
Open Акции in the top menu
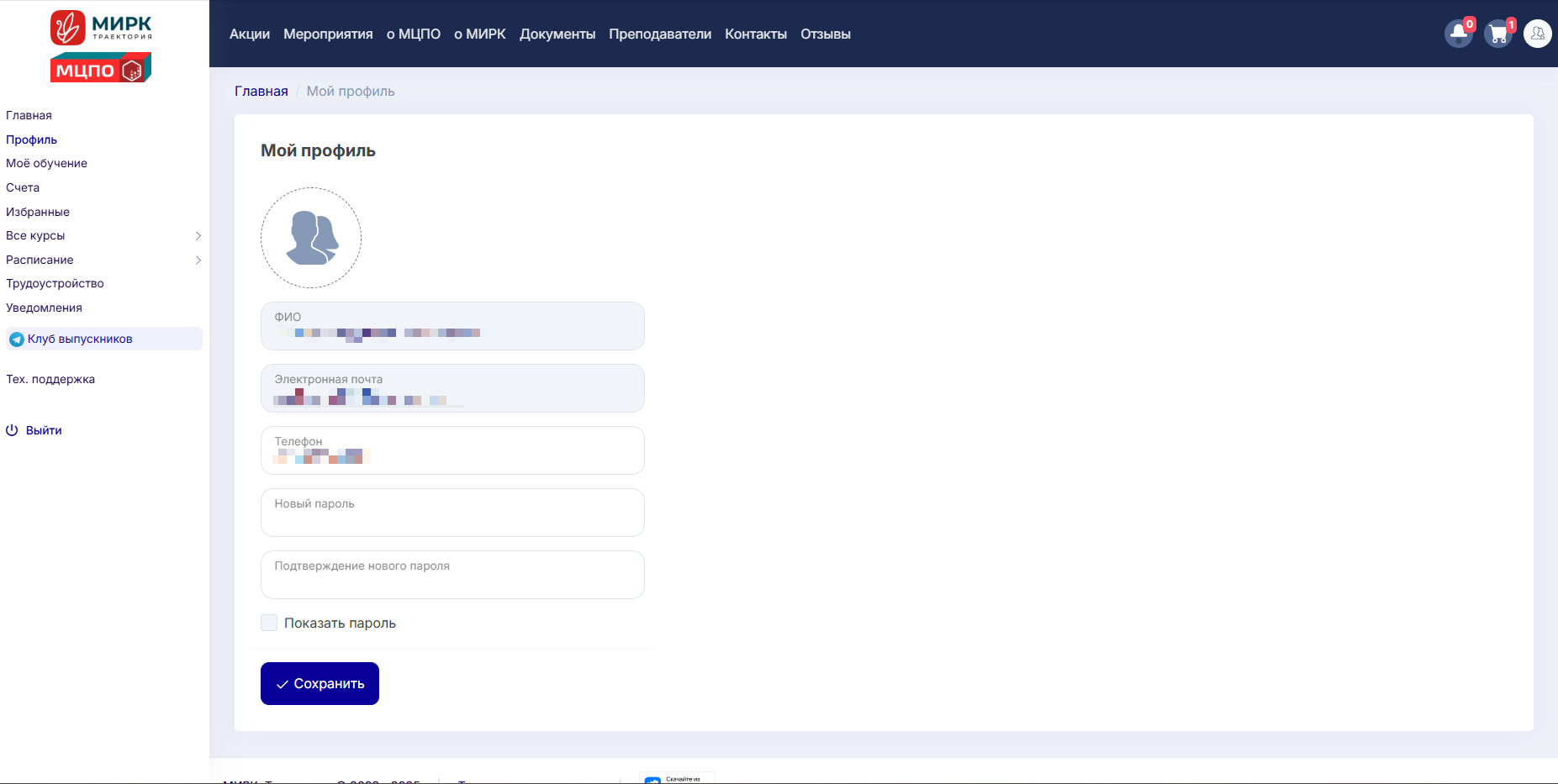click(250, 34)
